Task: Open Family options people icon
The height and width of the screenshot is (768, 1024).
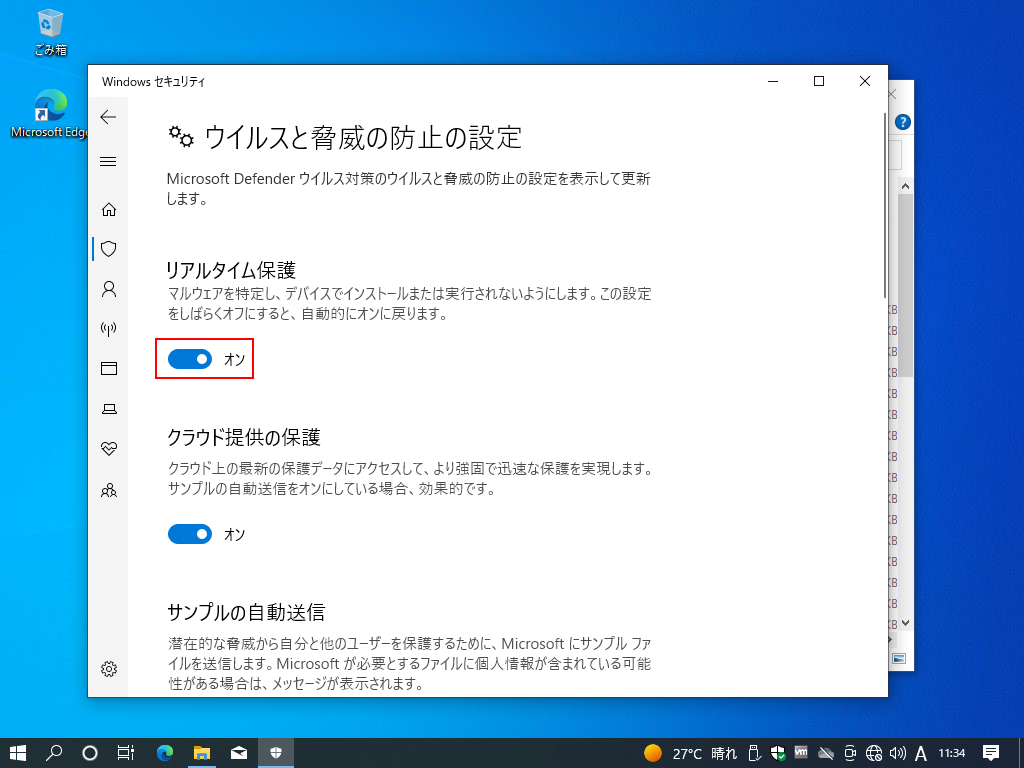Action: pyautogui.click(x=109, y=490)
